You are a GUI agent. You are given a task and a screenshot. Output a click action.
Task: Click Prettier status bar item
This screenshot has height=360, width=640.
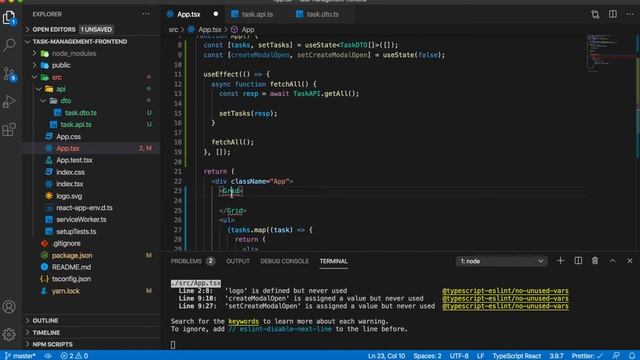[587, 356]
